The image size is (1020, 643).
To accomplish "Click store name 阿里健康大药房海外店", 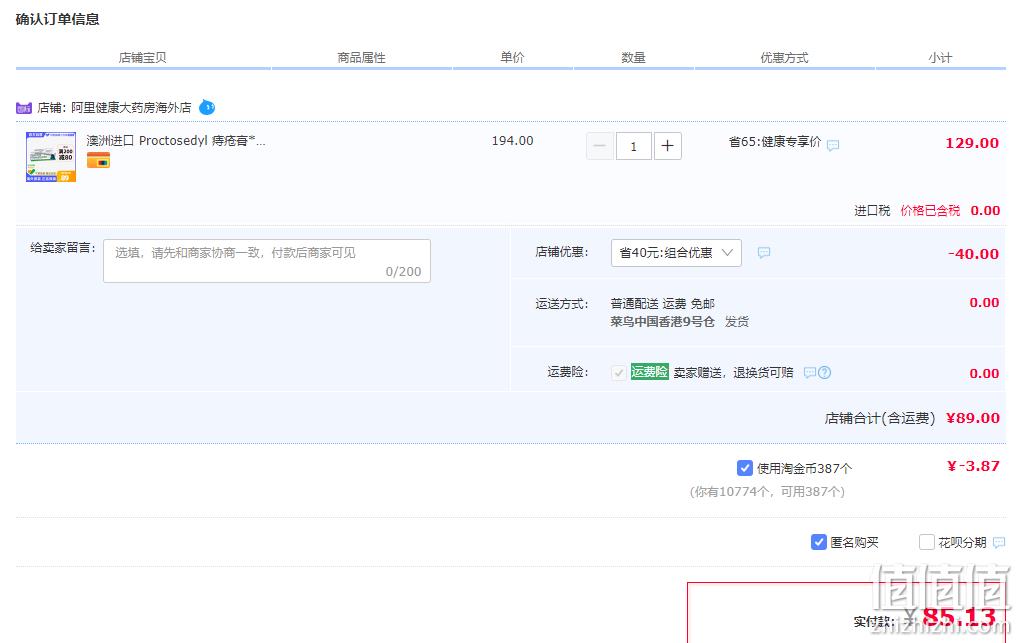I will coord(131,107).
